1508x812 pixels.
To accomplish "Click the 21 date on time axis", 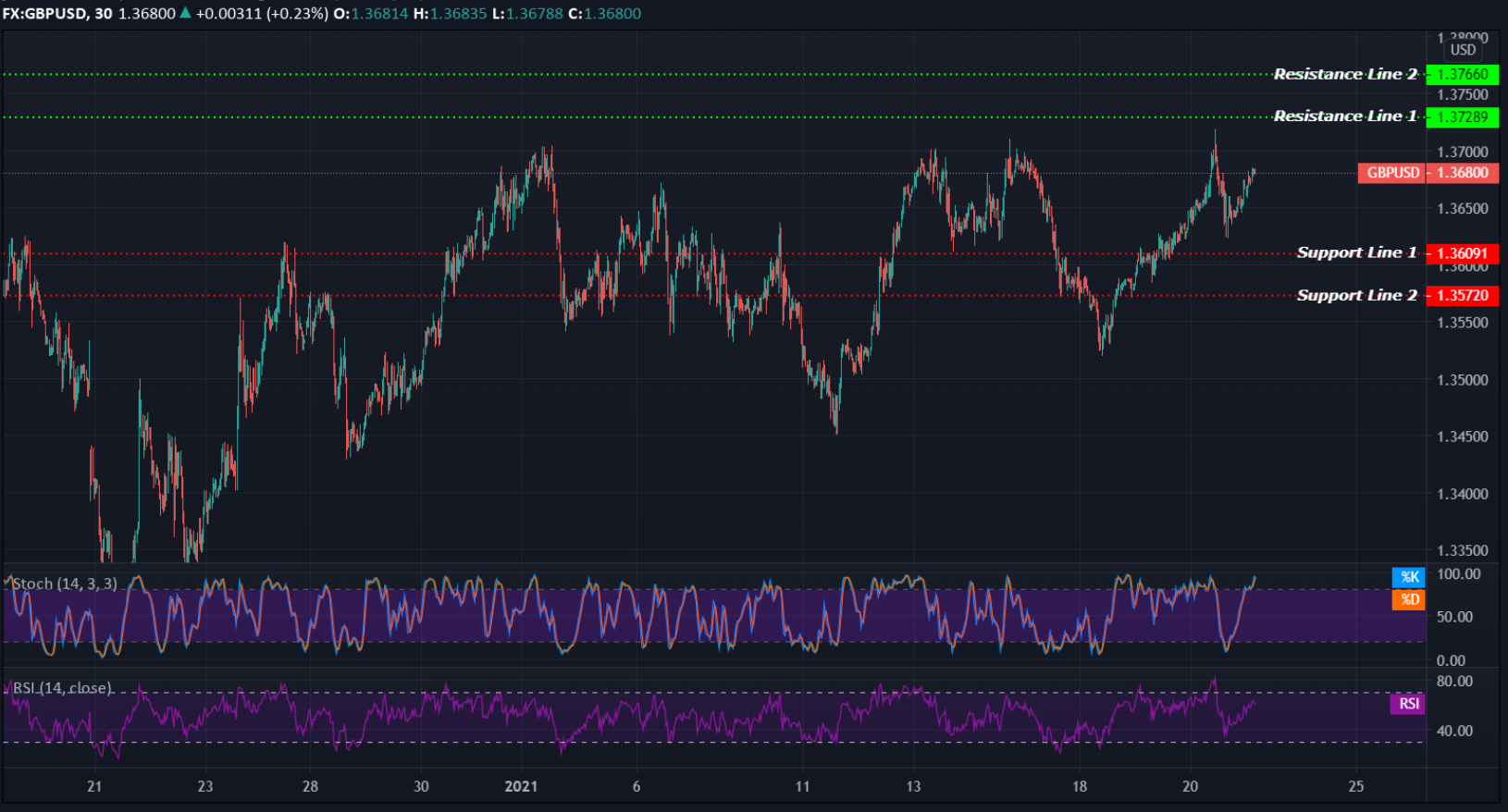I will (x=94, y=786).
